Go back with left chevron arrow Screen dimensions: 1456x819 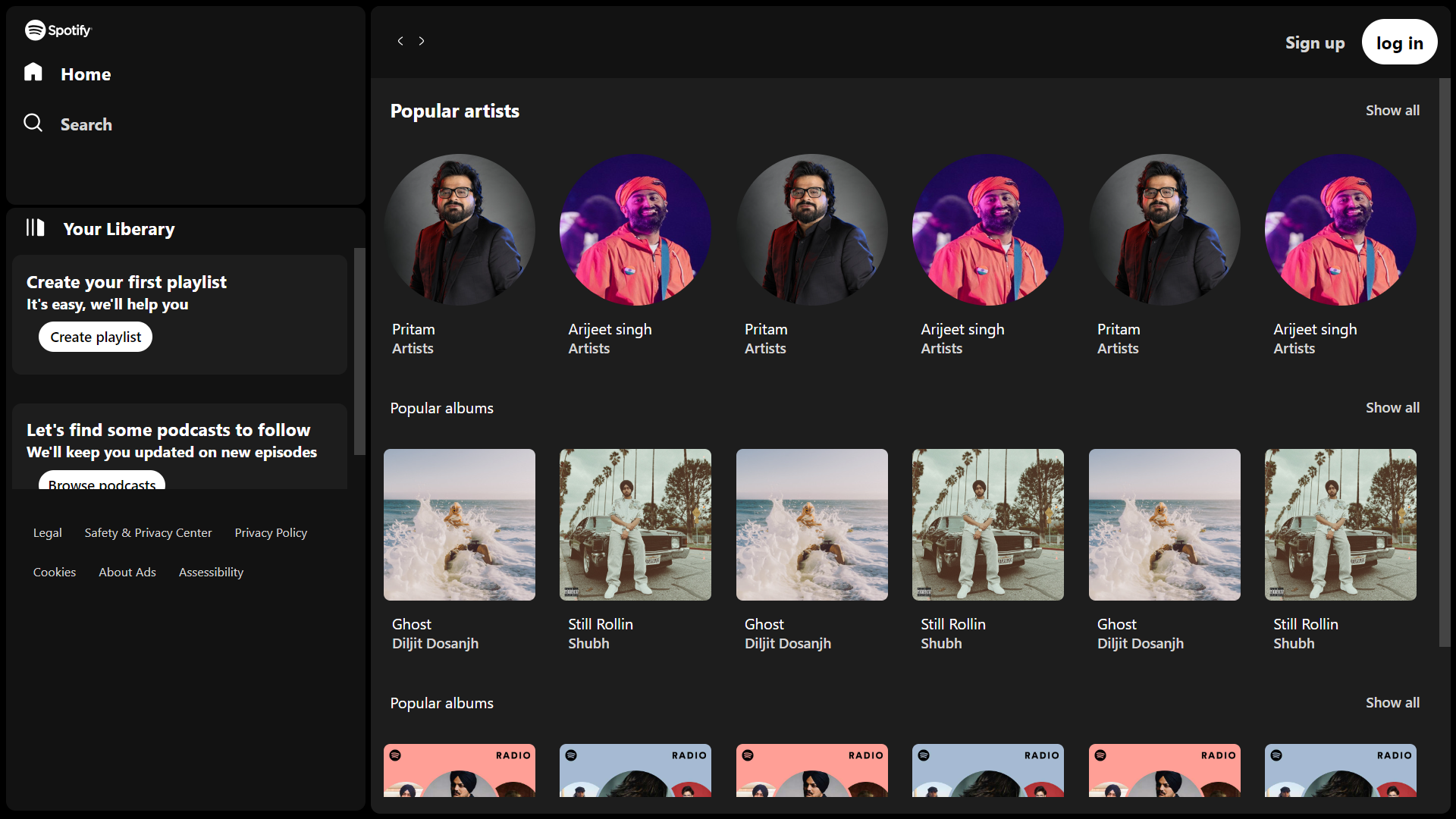pos(400,41)
